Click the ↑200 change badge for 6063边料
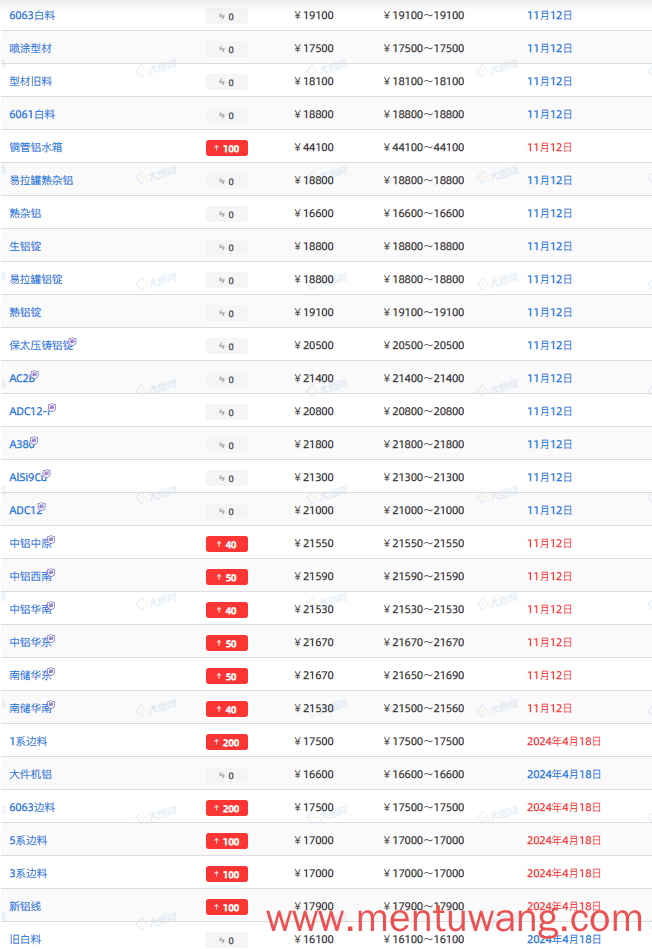This screenshot has height=949, width=652. point(227,808)
